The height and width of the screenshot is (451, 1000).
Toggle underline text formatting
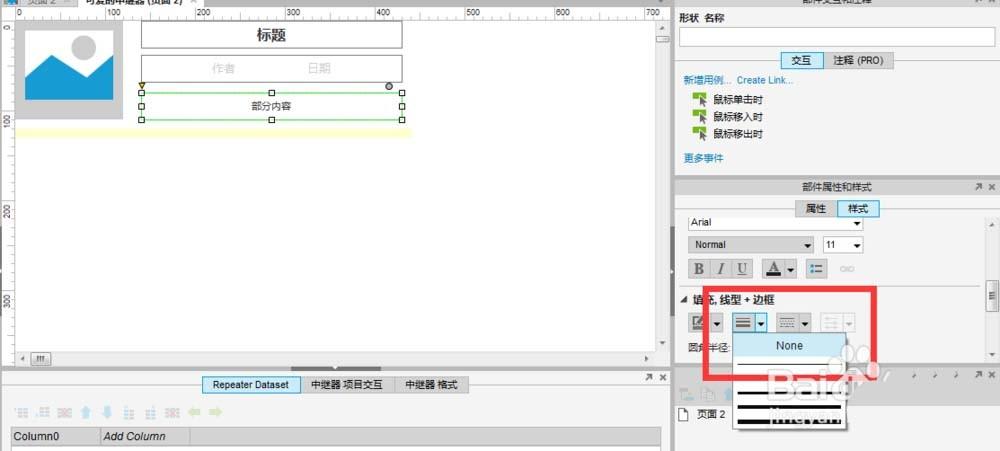click(741, 269)
